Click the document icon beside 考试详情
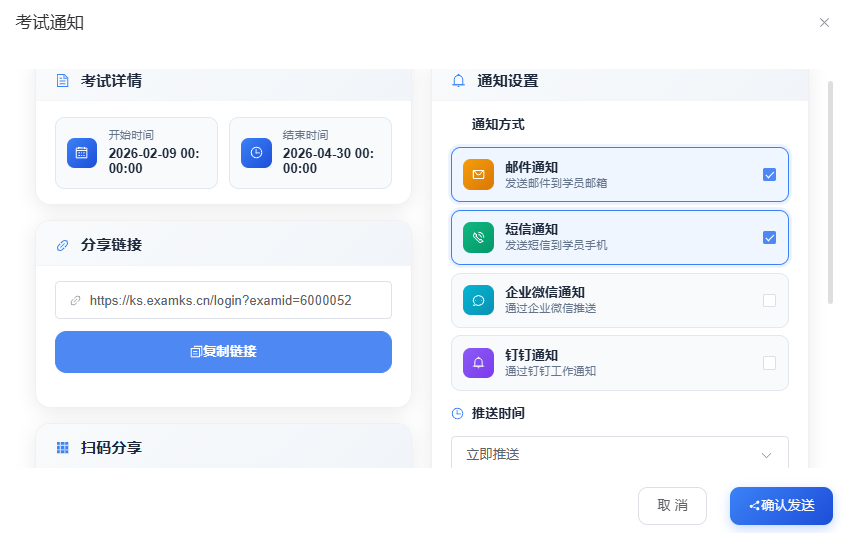This screenshot has width=841, height=533. [62, 81]
